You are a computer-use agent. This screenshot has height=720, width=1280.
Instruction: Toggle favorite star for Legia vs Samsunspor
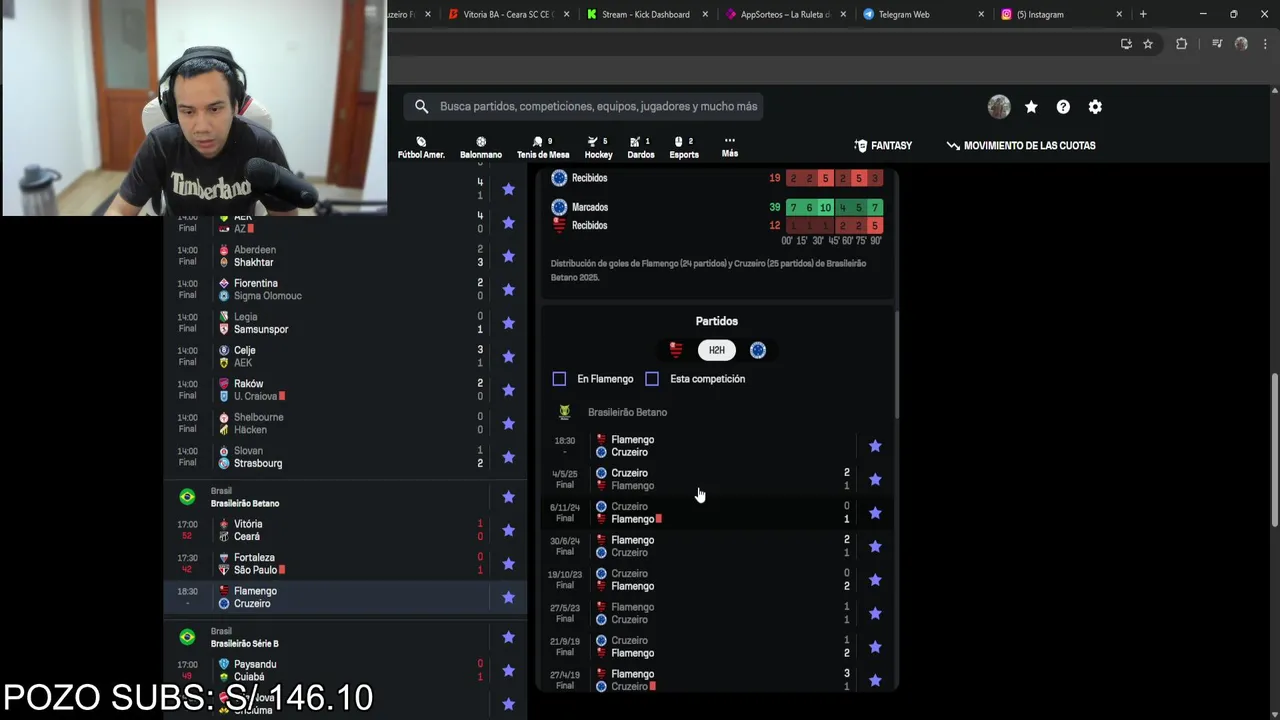coord(508,323)
